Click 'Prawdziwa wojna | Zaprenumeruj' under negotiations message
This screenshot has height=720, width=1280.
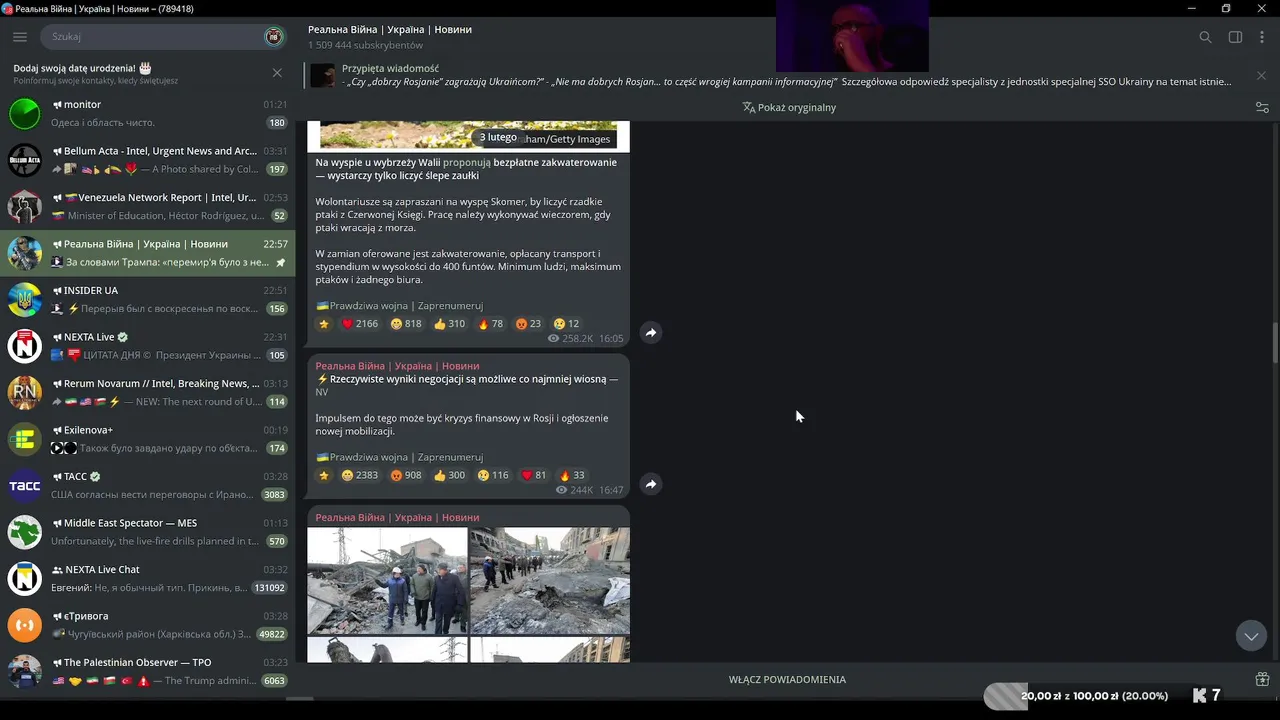pyautogui.click(x=400, y=457)
